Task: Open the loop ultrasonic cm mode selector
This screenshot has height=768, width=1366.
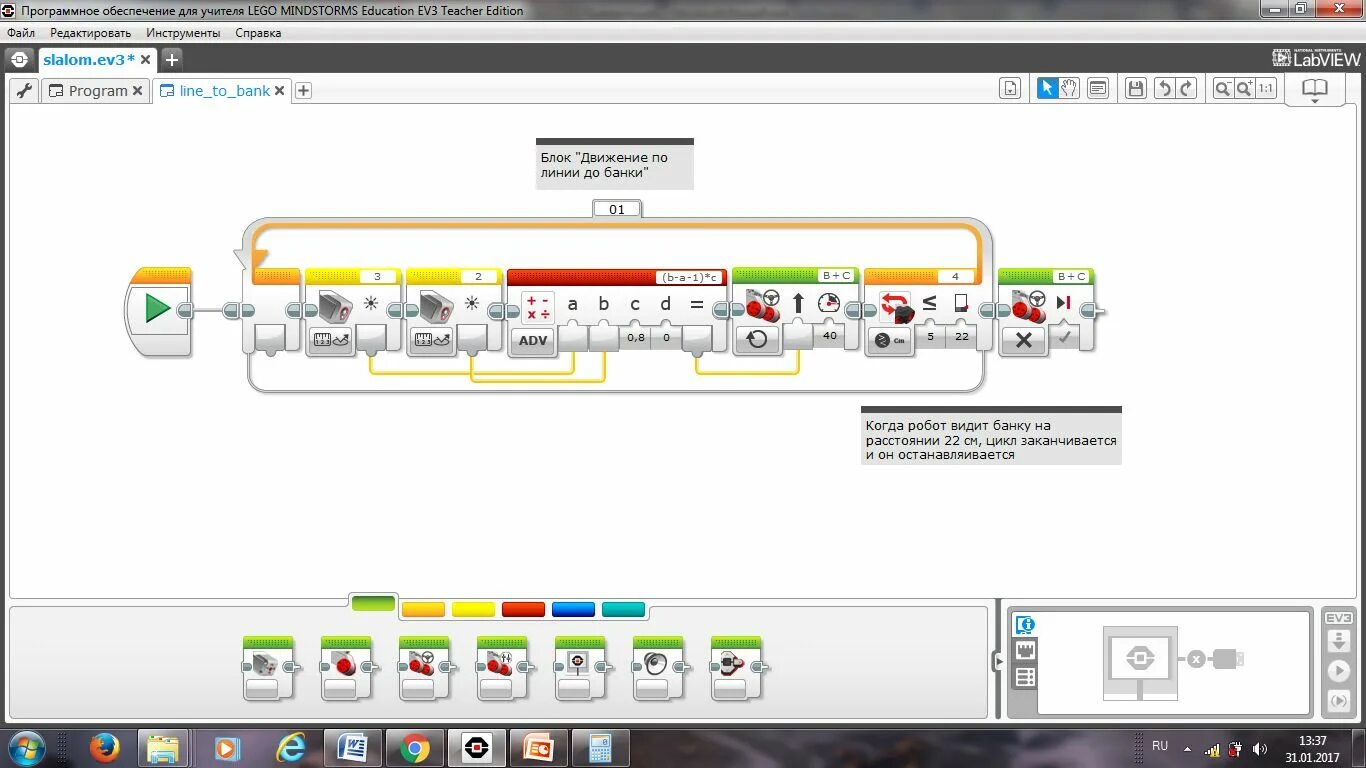Action: 890,340
